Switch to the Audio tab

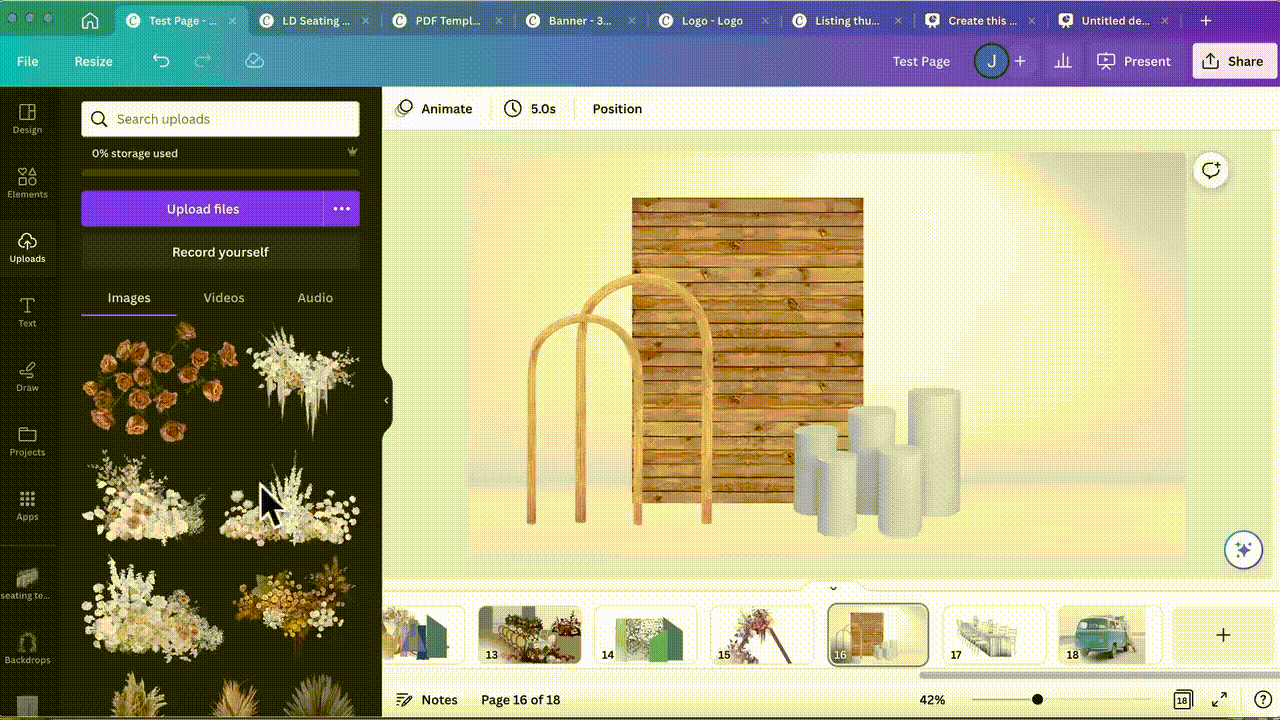[315, 298]
